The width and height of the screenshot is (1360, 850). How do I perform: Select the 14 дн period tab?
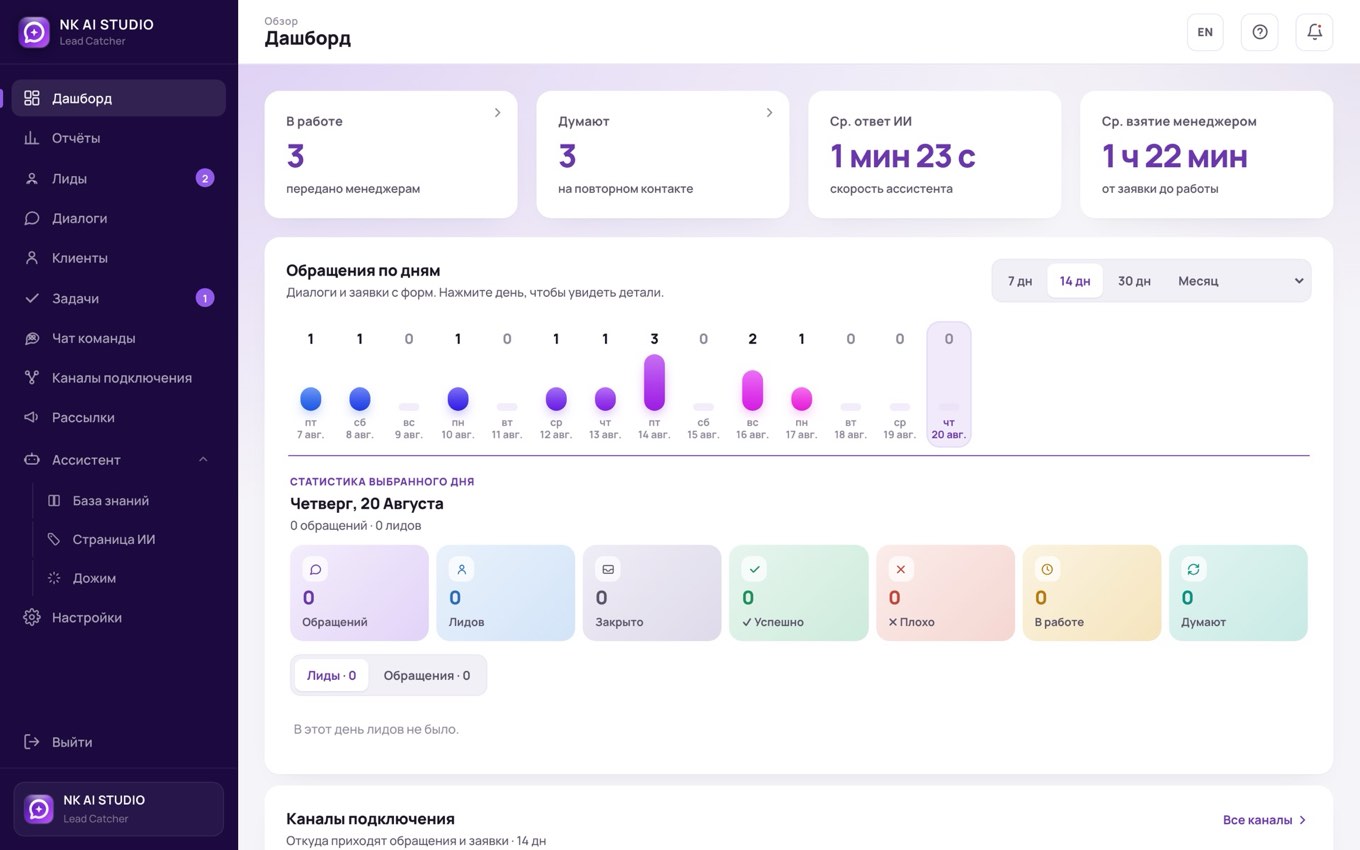[x=1075, y=281]
